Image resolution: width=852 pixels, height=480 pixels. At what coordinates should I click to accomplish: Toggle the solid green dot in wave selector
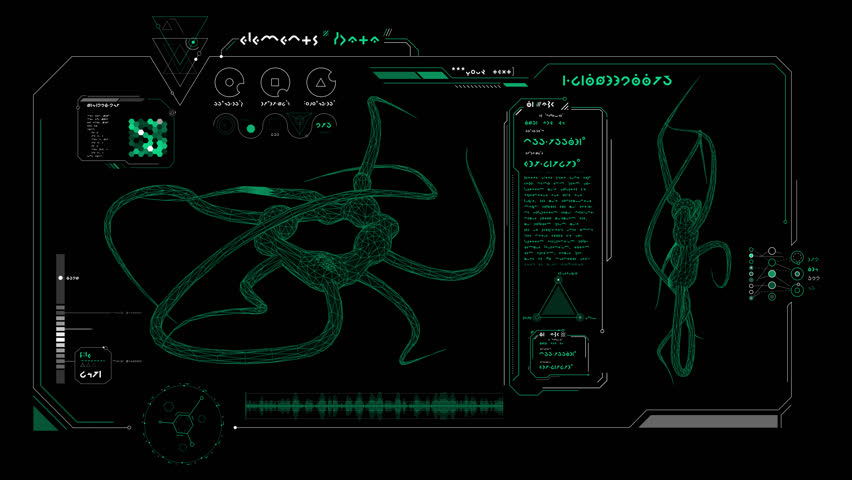(x=250, y=128)
